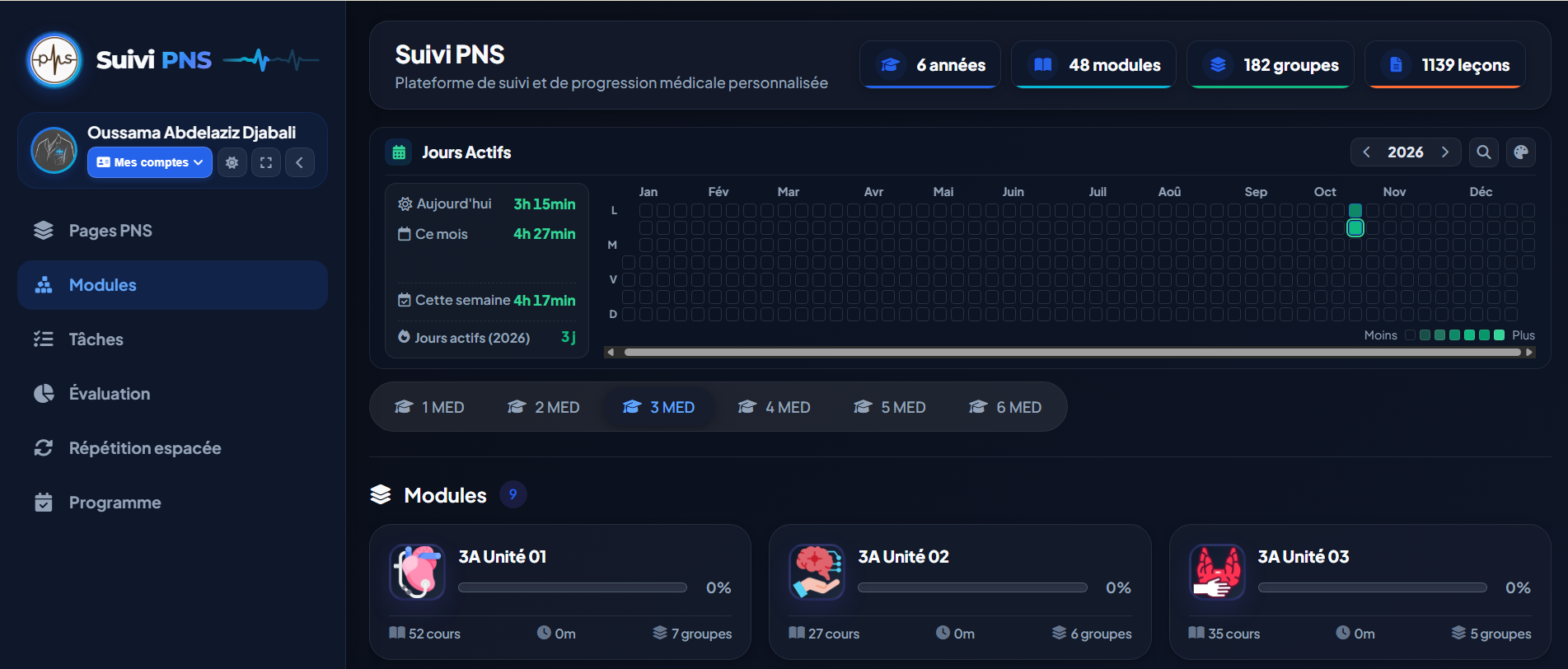Open the color palette theme icon

click(x=1521, y=152)
